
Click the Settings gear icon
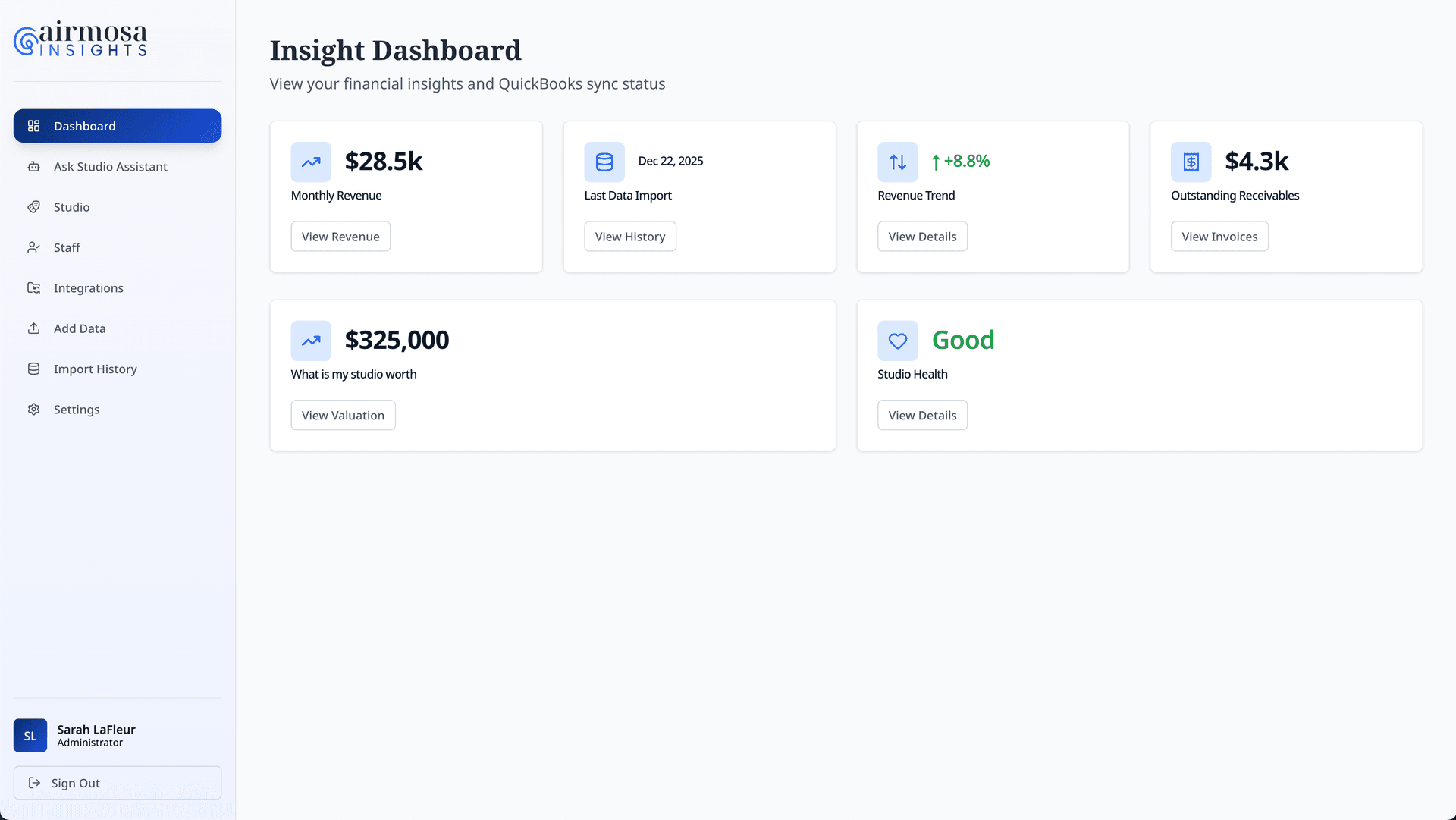pyautogui.click(x=33, y=409)
